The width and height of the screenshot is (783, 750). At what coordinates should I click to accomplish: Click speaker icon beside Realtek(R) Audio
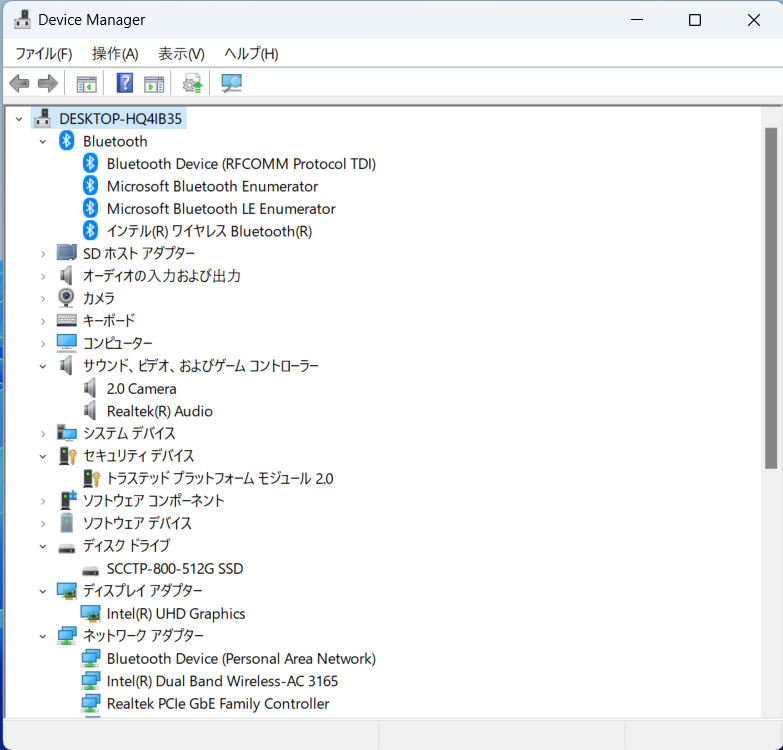click(90, 410)
